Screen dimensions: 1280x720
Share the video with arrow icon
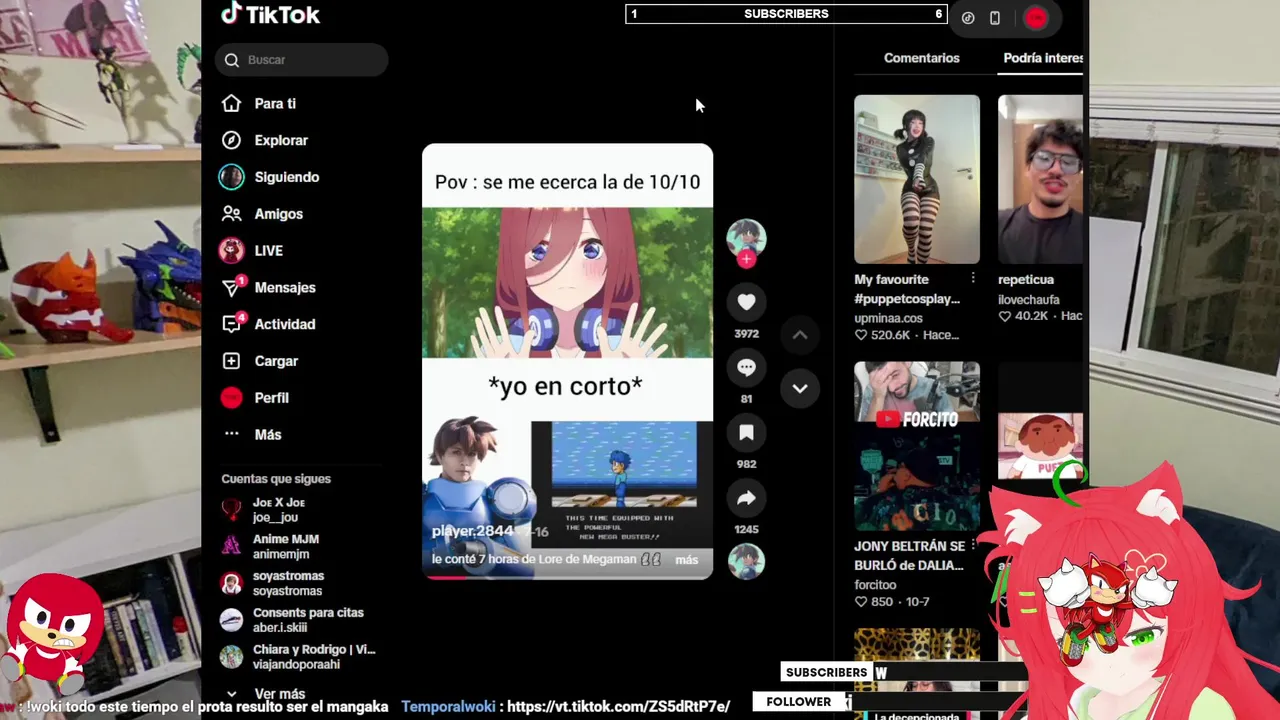pyautogui.click(x=746, y=498)
